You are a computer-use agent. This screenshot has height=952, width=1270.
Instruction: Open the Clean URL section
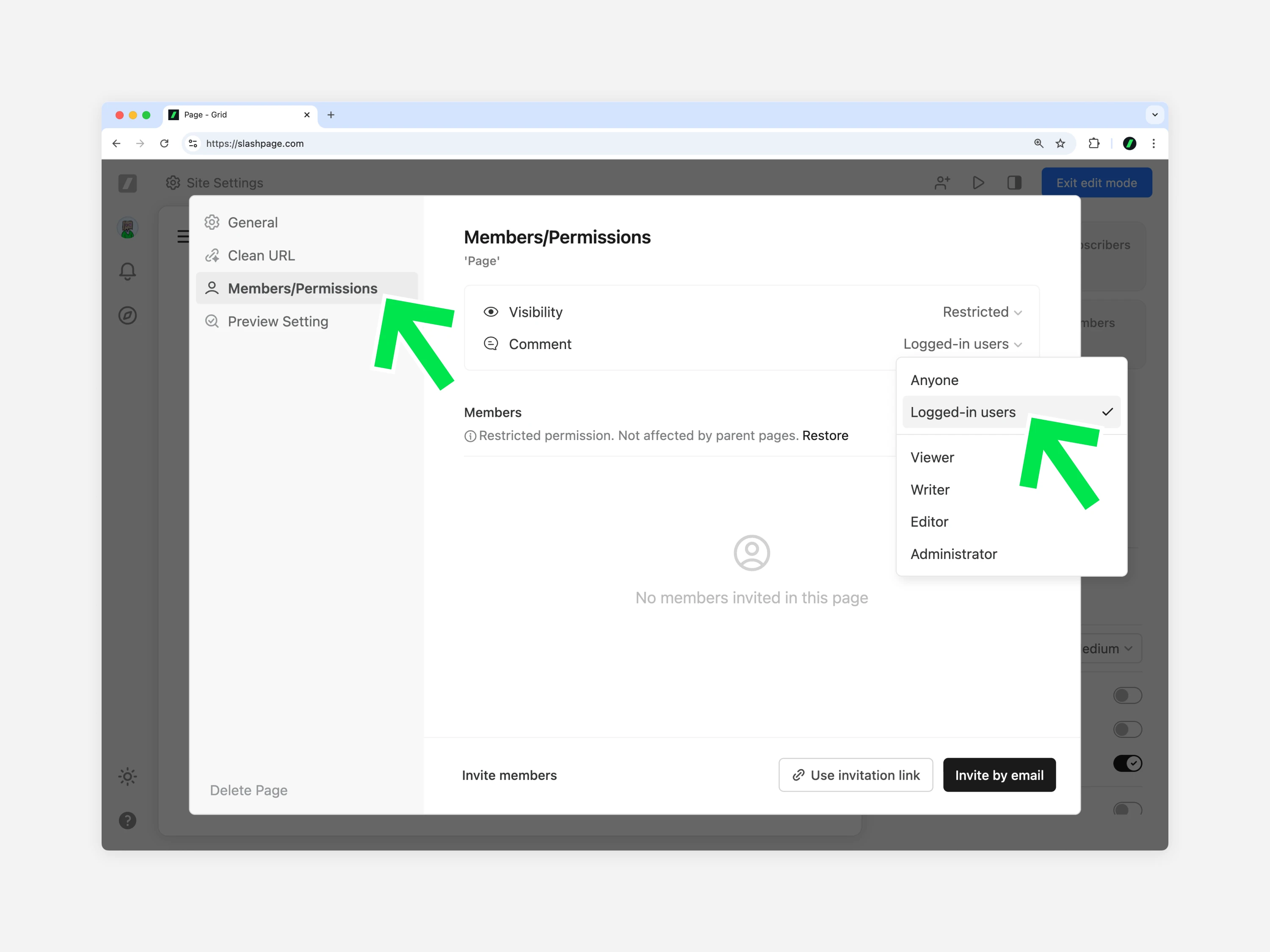tap(307, 256)
